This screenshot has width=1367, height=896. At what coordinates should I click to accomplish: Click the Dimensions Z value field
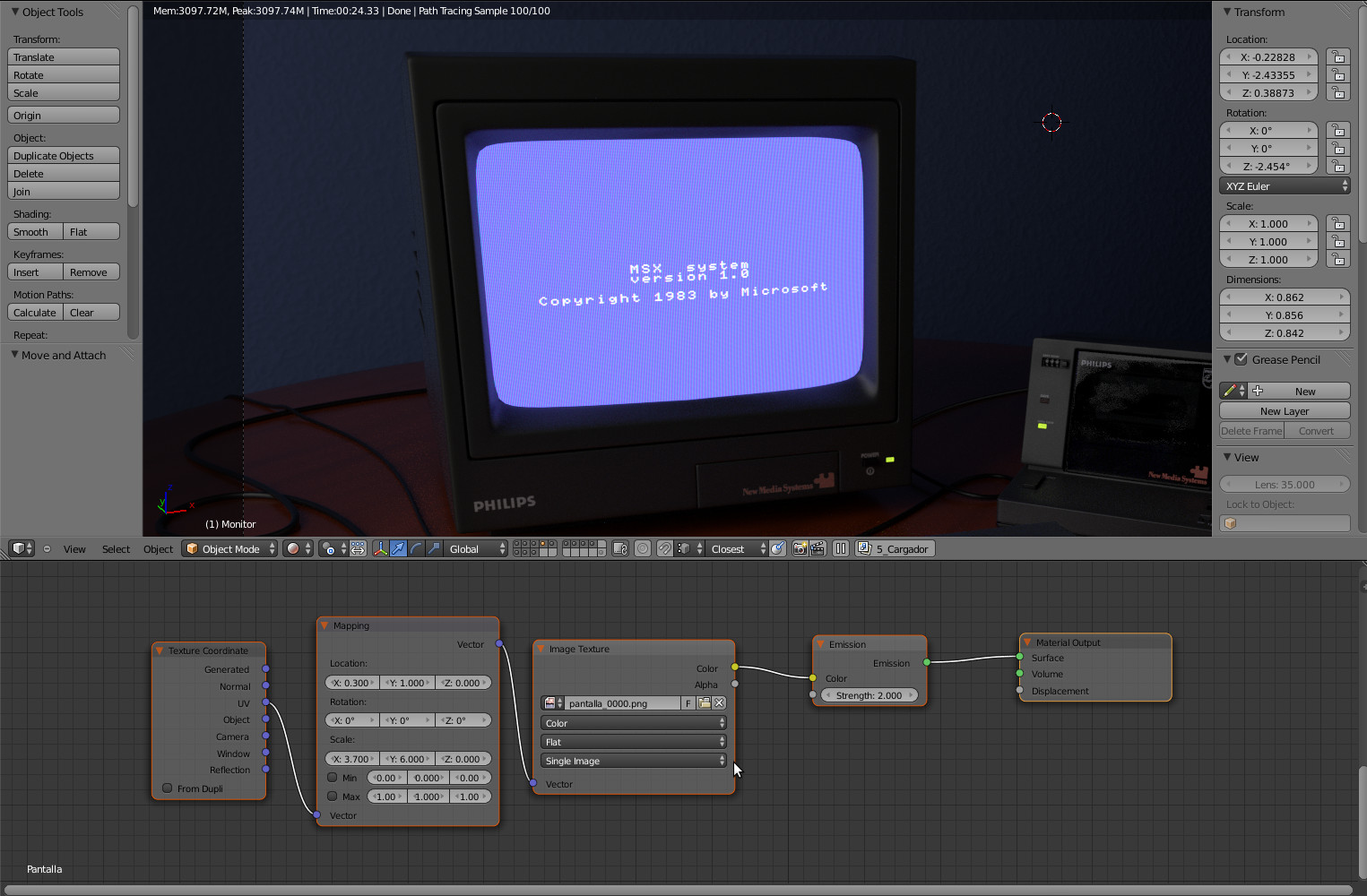click(1285, 333)
